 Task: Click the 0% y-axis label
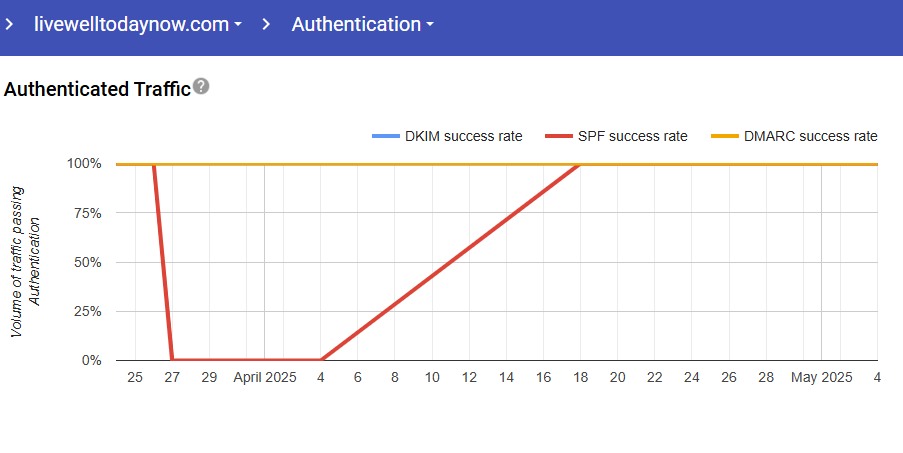(x=90, y=360)
